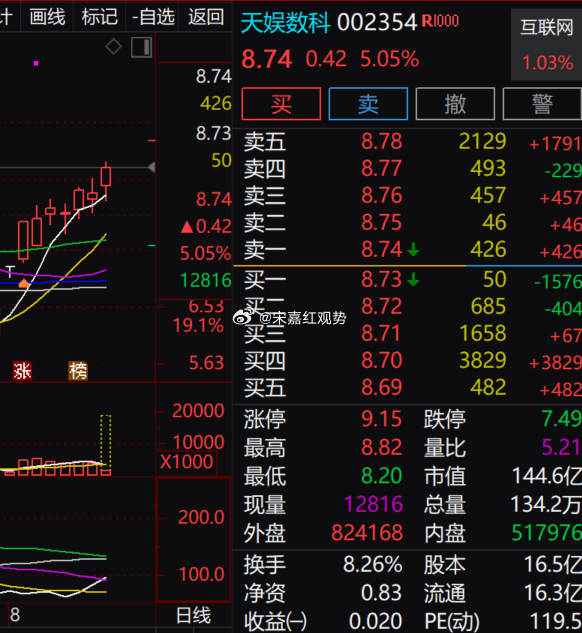This screenshot has width=582, height=633.
Task: Select 卖二 price 8.75
Action: click(x=381, y=222)
